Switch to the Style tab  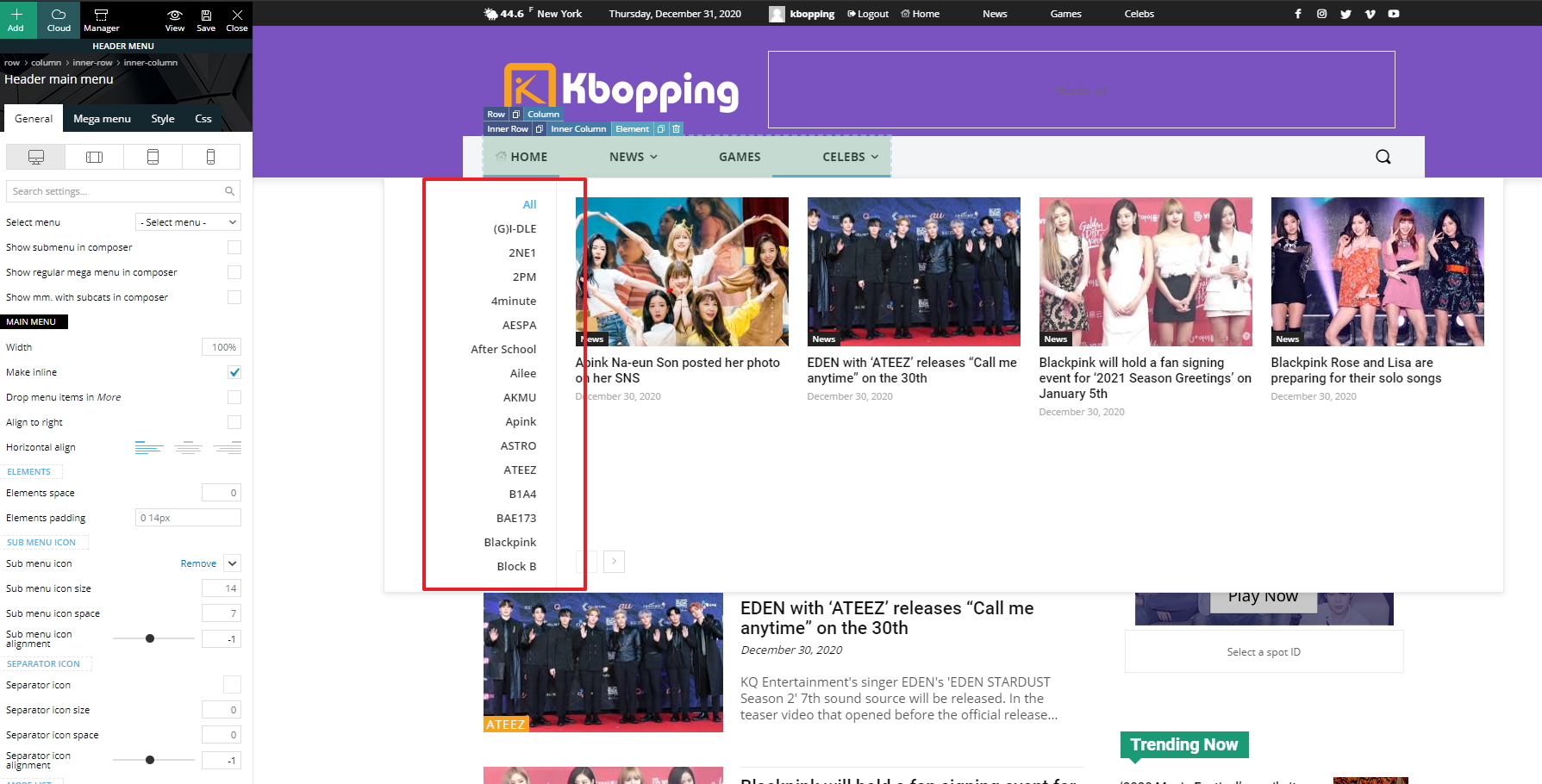(163, 119)
